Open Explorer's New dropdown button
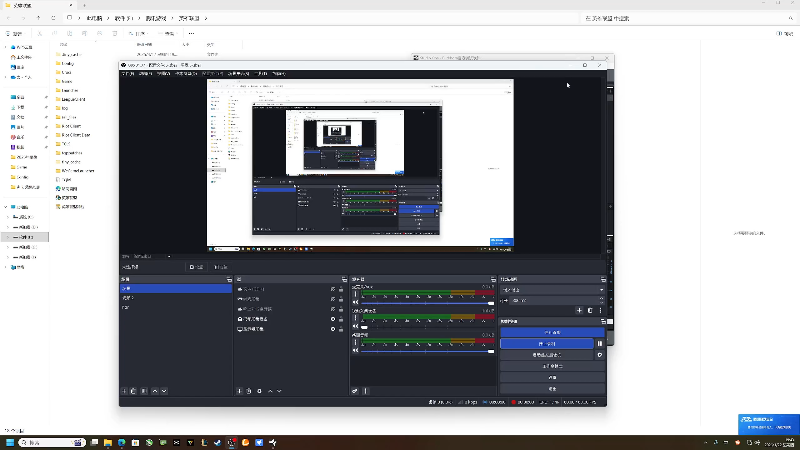800x450 pixels. click(x=15, y=34)
